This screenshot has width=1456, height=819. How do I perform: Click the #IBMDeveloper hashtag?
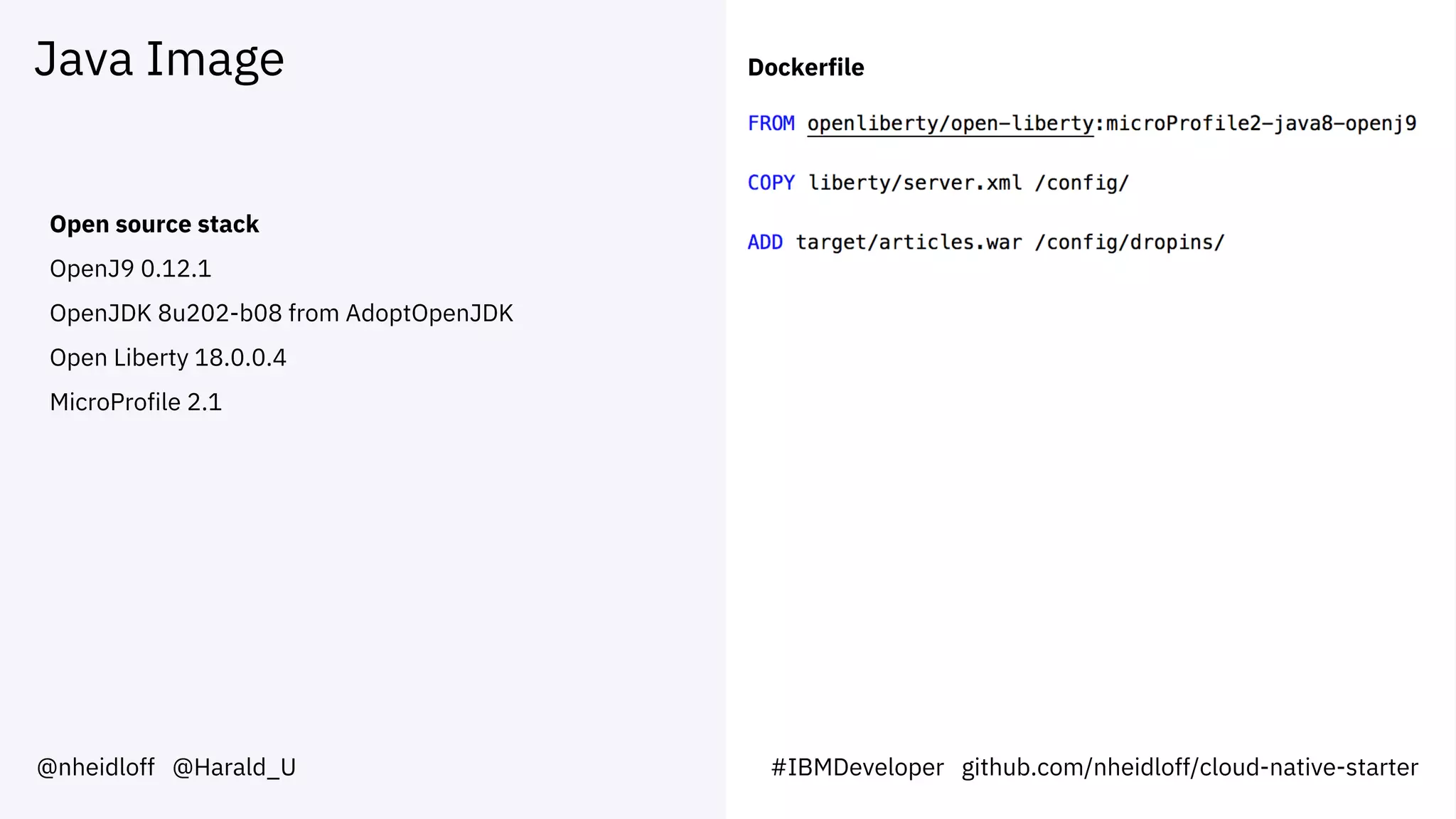click(x=857, y=768)
